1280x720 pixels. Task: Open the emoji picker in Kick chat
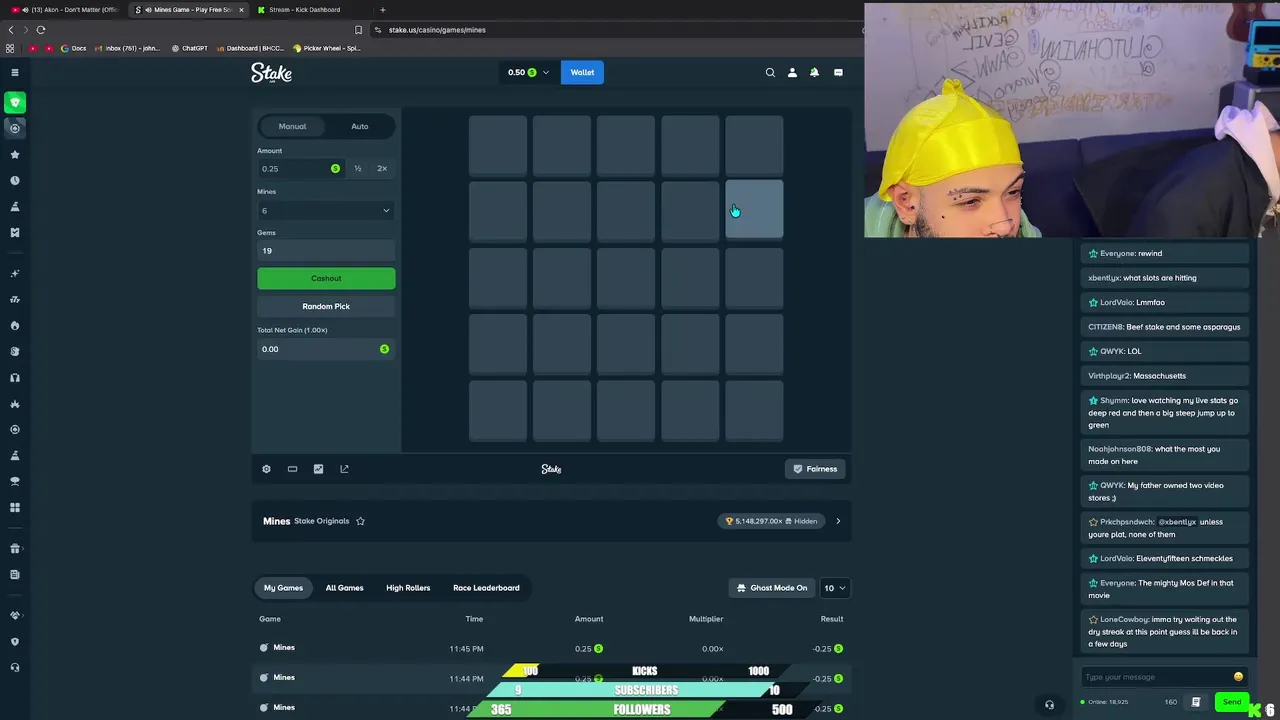[x=1238, y=677]
